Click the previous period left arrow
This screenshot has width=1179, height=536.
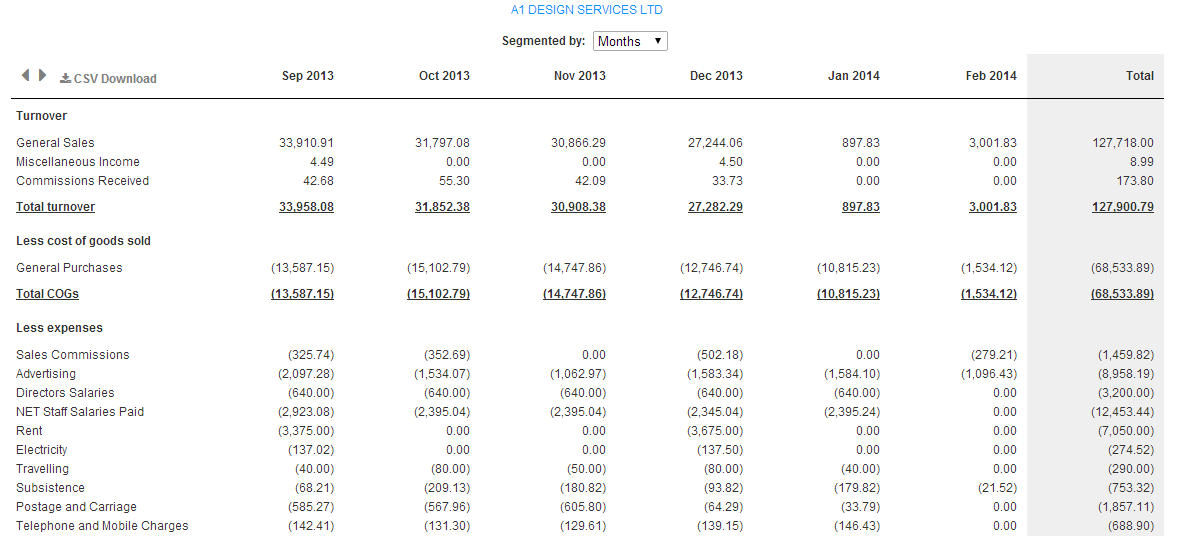tap(25, 76)
